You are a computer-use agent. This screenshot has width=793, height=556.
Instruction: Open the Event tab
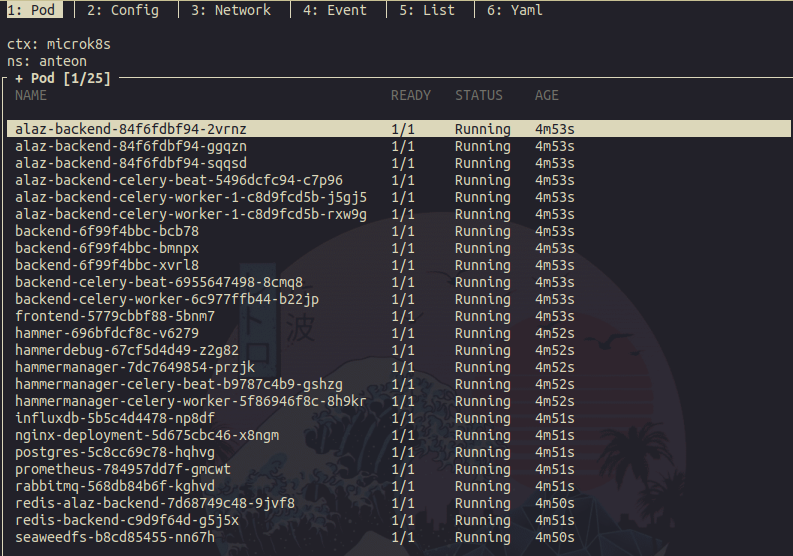(x=334, y=10)
